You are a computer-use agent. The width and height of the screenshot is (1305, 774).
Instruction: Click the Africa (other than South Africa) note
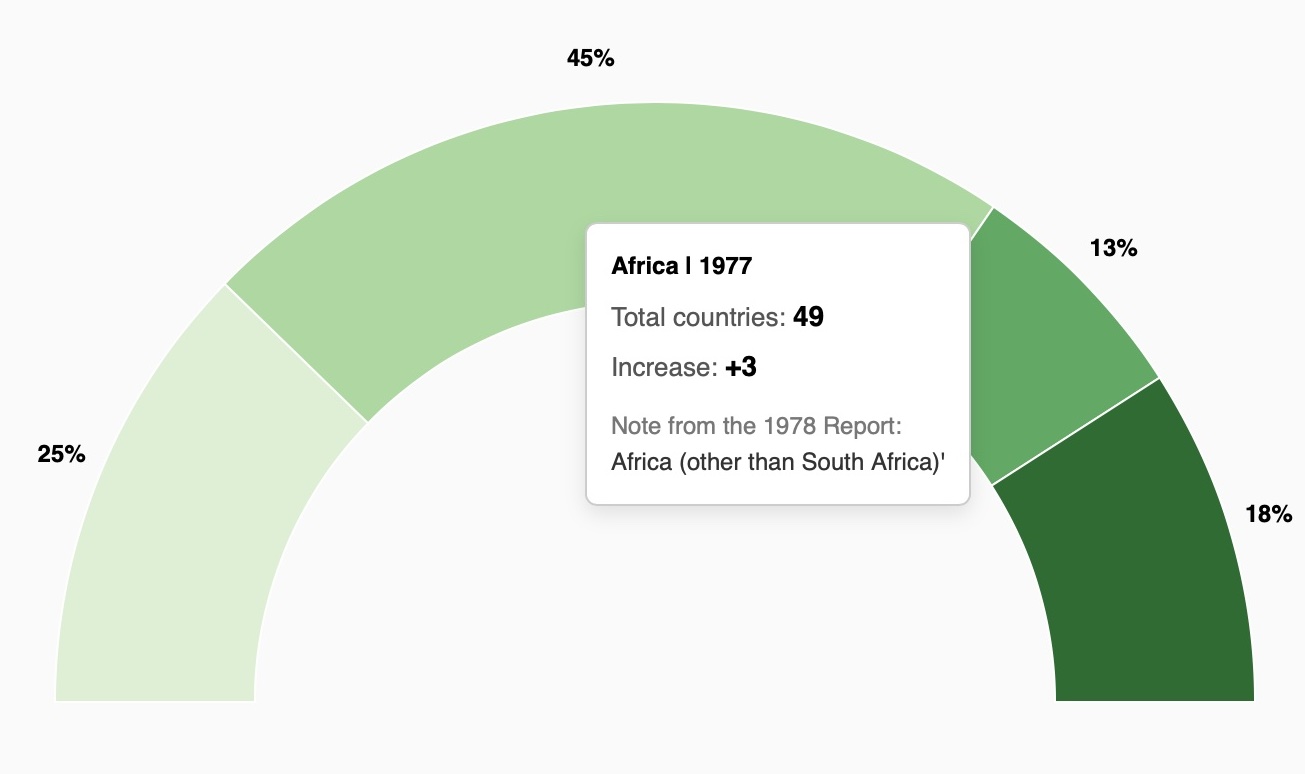click(x=778, y=463)
